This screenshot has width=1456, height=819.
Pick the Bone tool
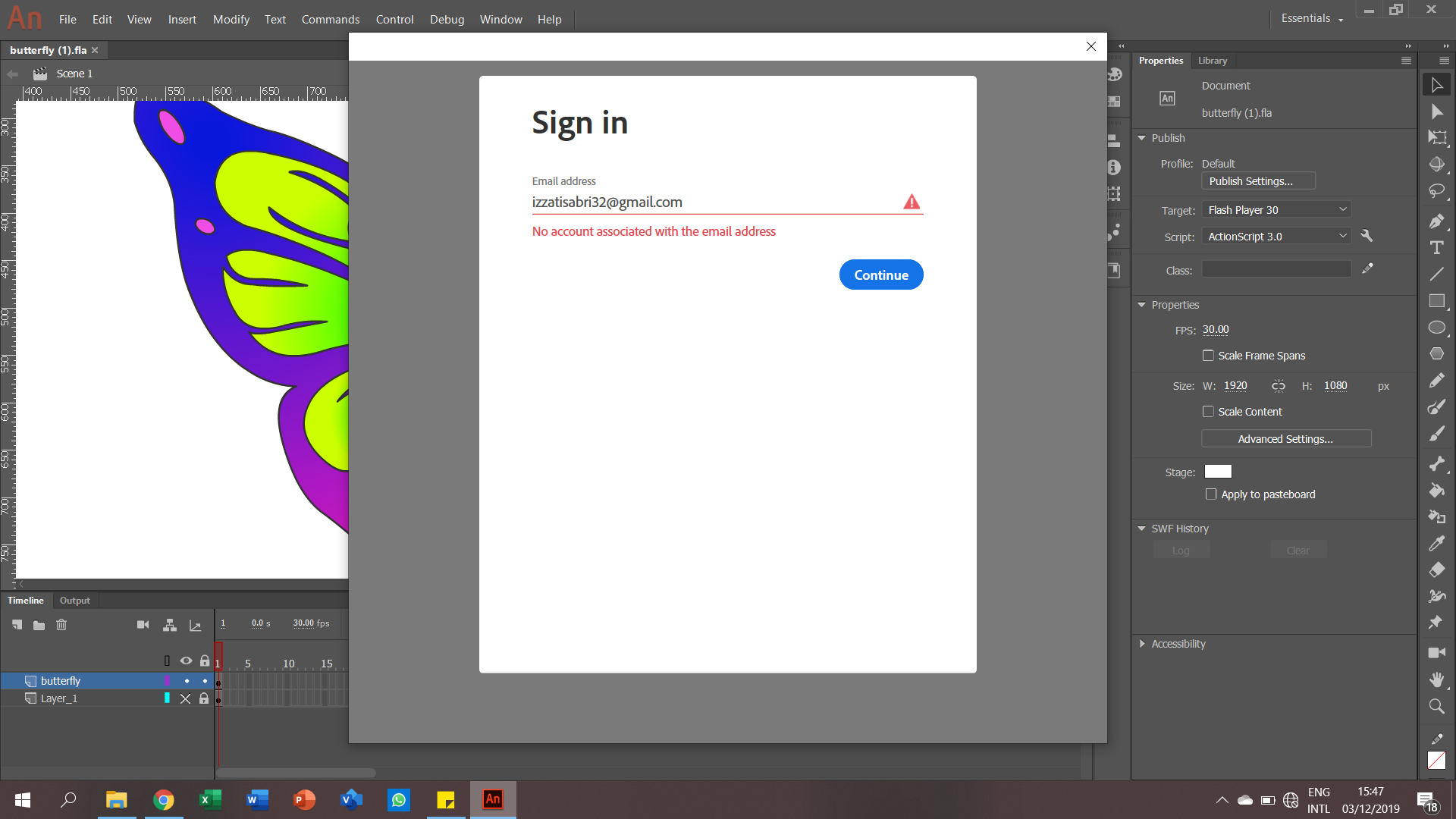(x=1437, y=464)
